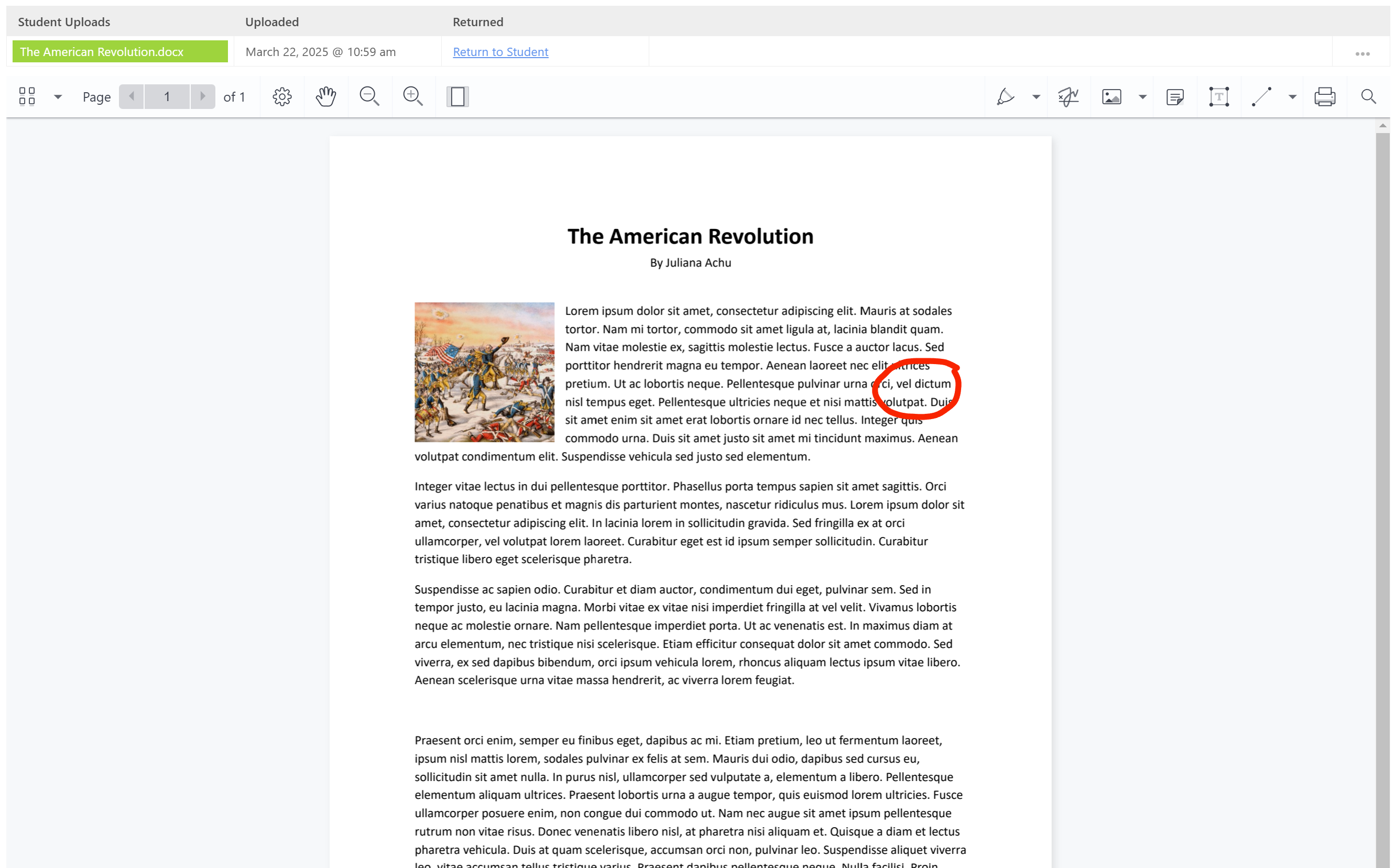Click the page number input field
Screen dimensions: 1395x868
(x=167, y=96)
